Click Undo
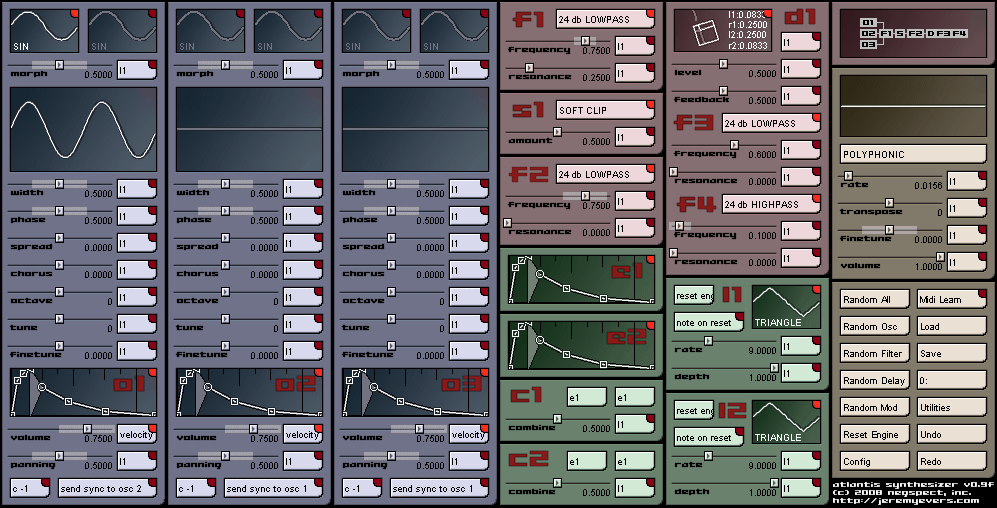This screenshot has width=997, height=508. coord(952,435)
